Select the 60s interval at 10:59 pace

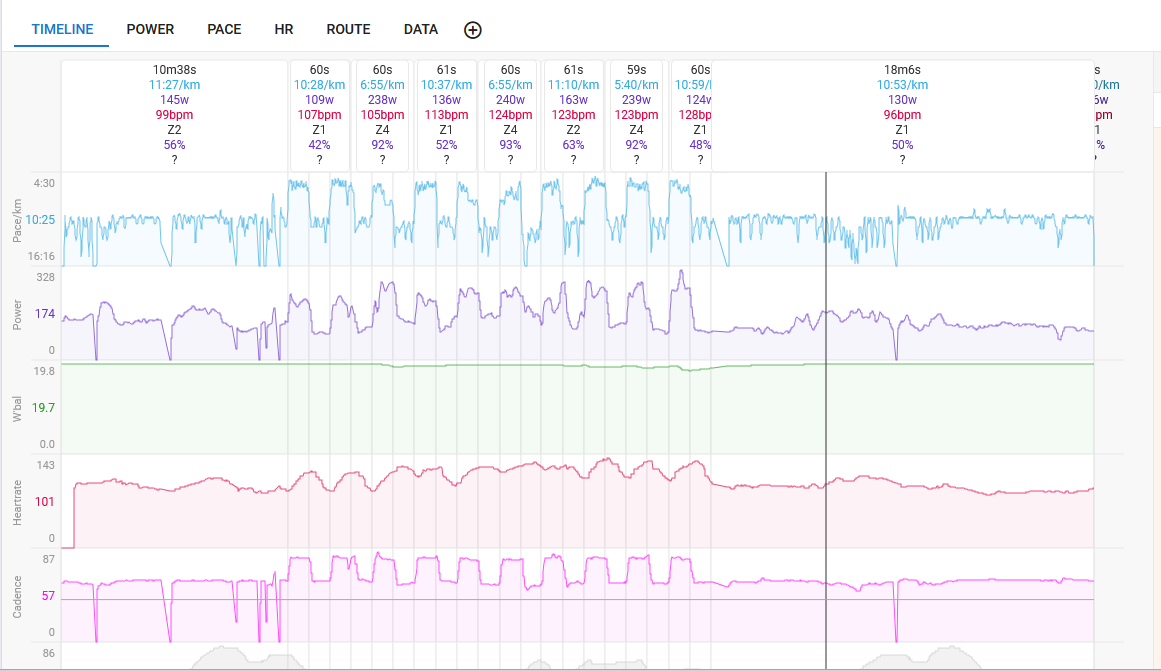pyautogui.click(x=692, y=116)
